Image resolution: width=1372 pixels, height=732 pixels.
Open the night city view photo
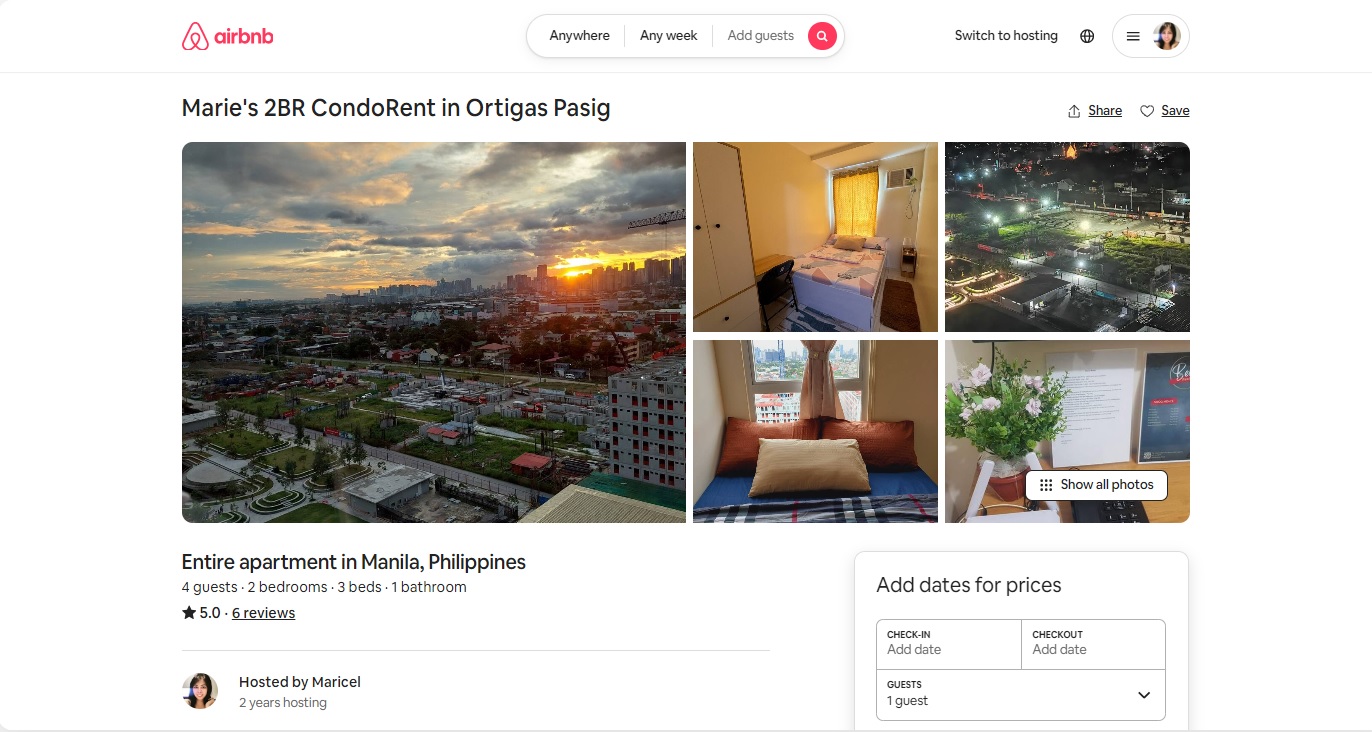click(1067, 236)
